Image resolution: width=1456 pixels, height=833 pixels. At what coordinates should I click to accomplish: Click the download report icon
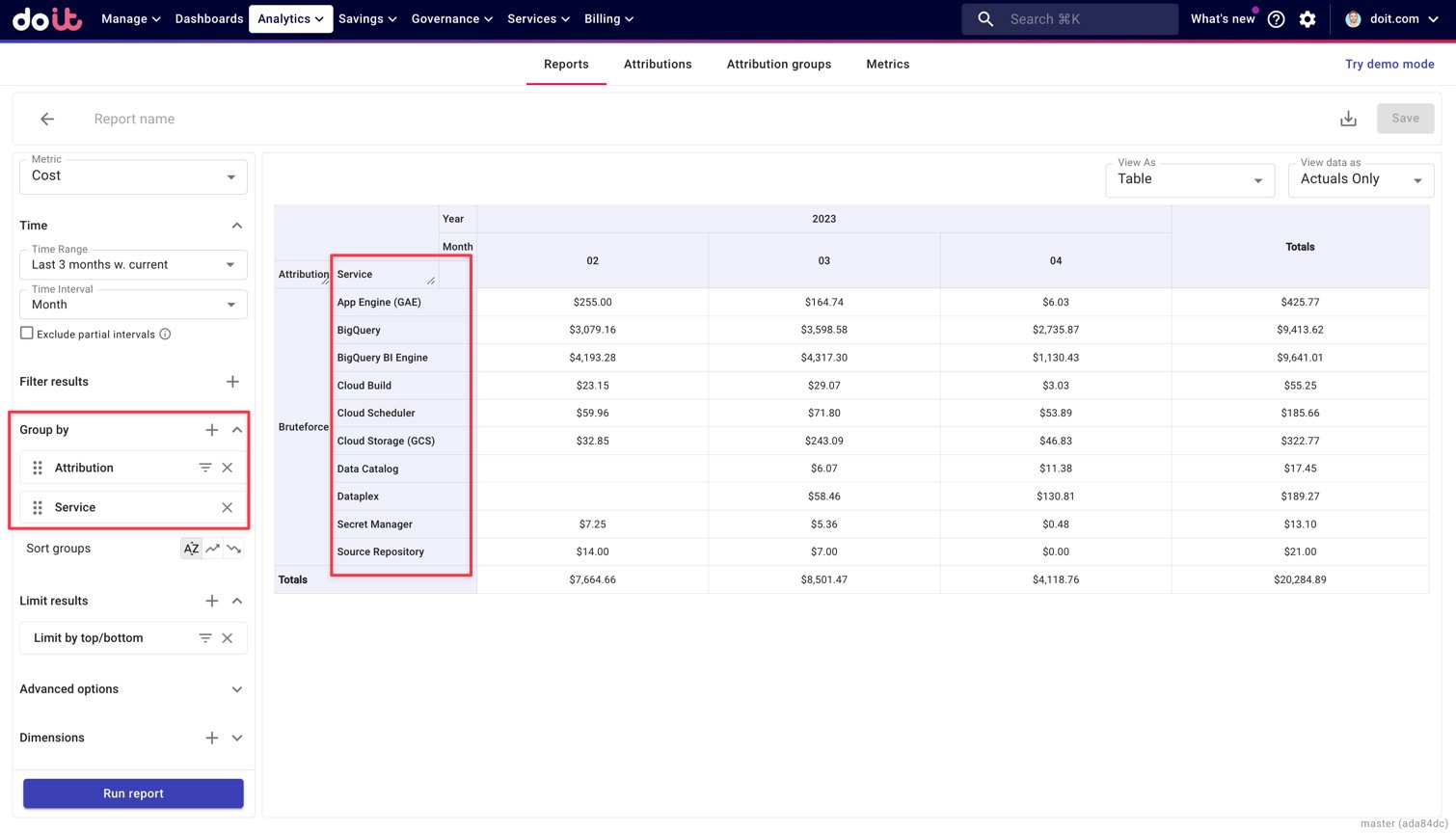[x=1348, y=119]
